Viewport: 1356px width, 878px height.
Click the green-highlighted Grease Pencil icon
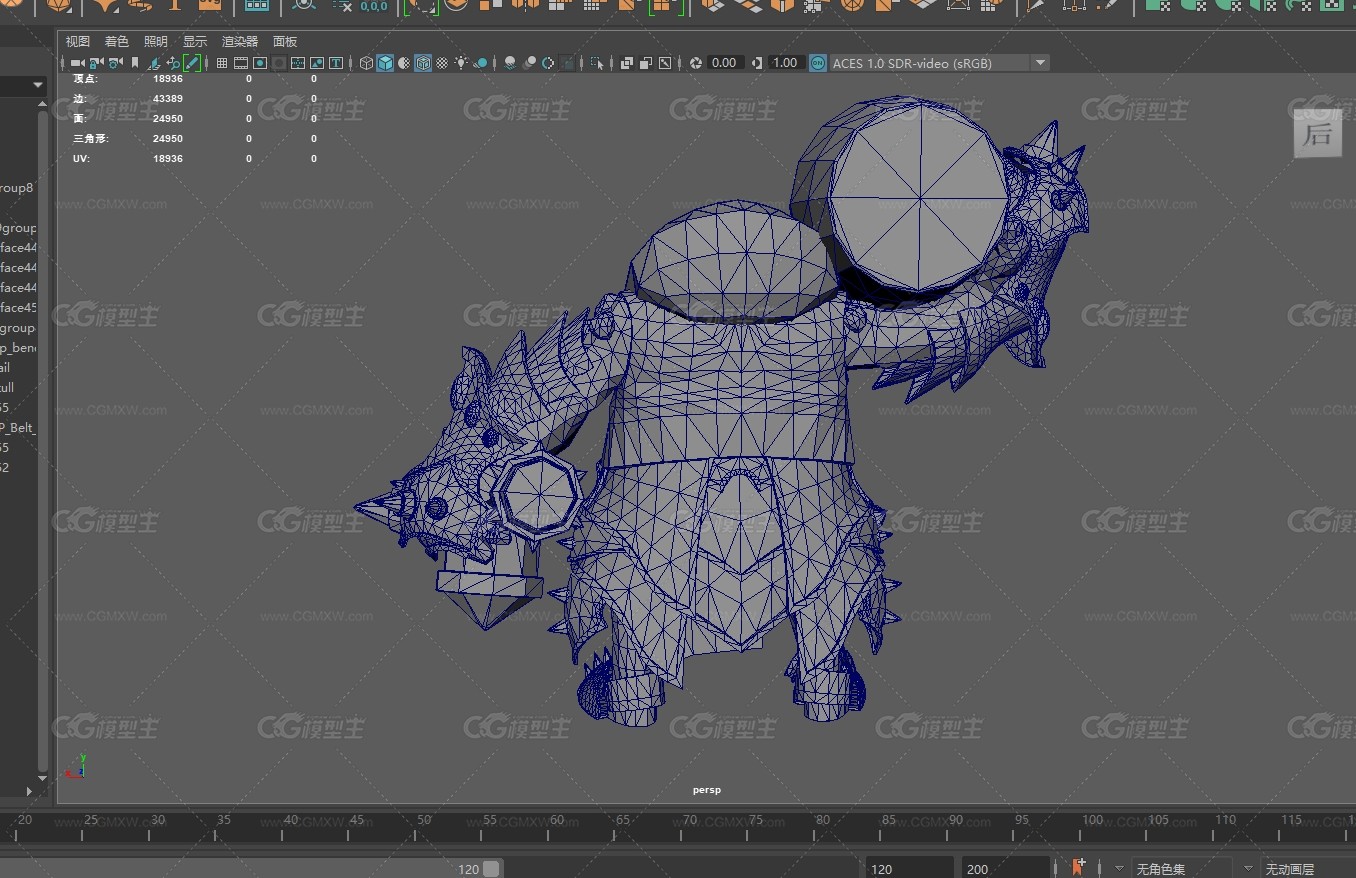click(x=192, y=63)
